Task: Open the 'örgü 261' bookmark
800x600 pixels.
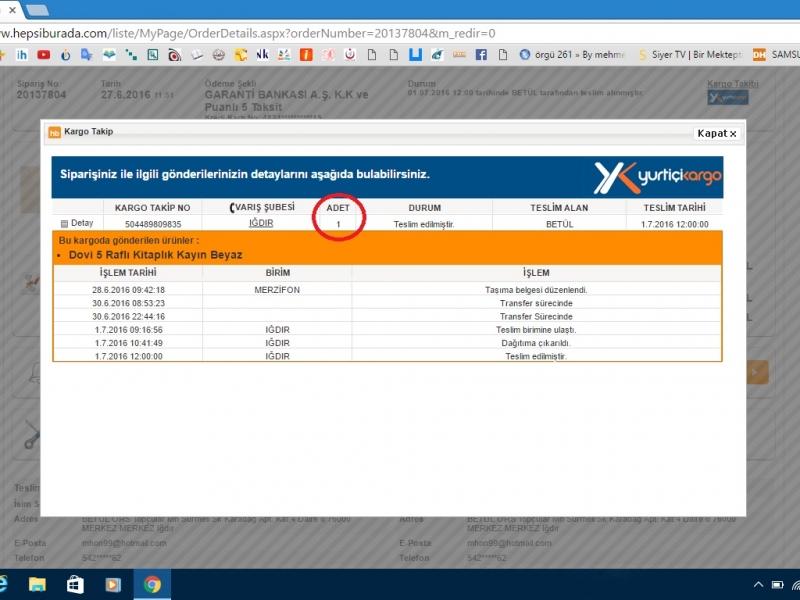Action: [572, 55]
